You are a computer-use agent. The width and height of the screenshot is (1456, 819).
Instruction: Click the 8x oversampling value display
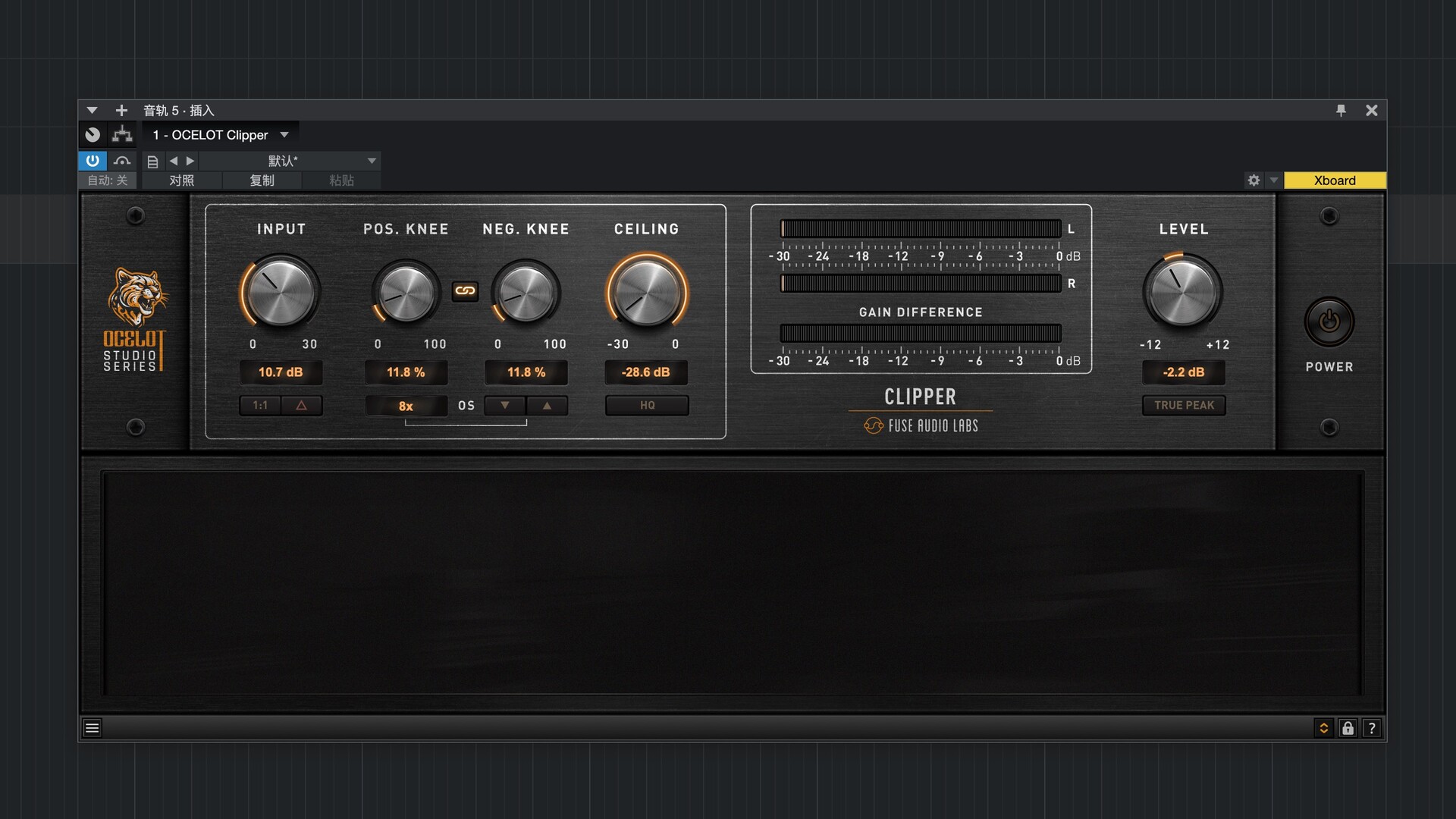[406, 406]
